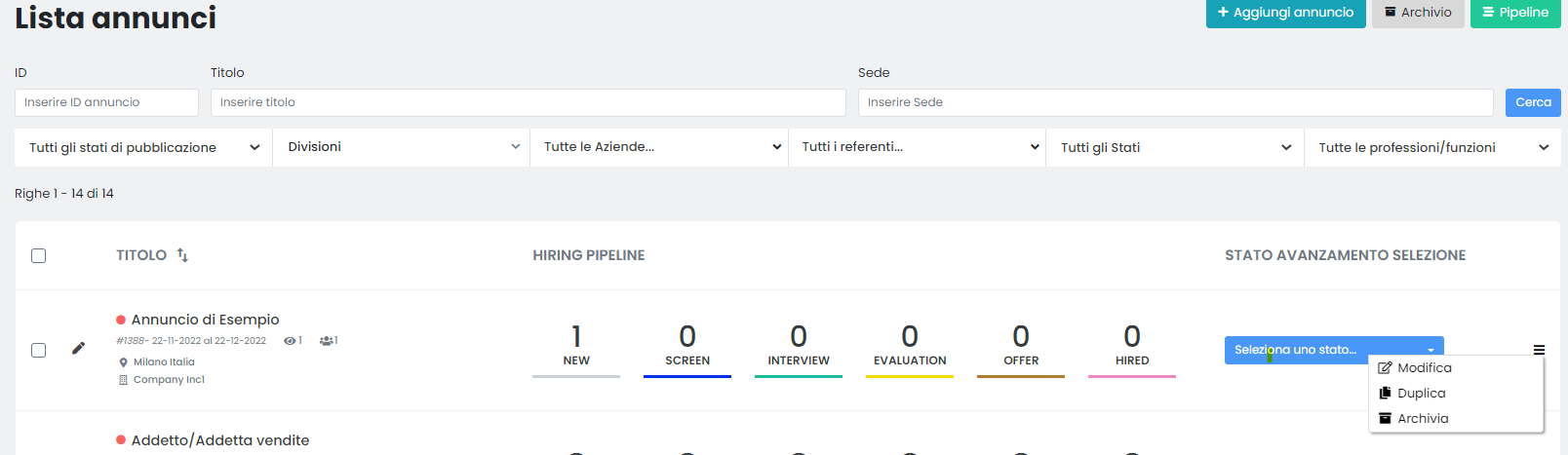
Task: Open the Tutti gli stati di pubblicazione dropdown
Action: point(143,148)
